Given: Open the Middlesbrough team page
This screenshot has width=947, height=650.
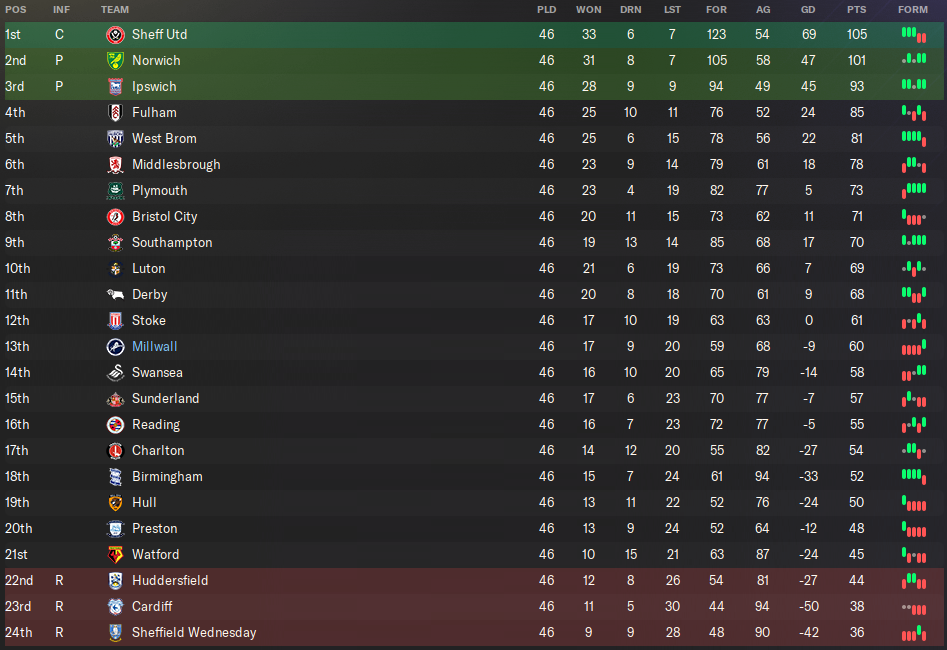Looking at the screenshot, I should [x=176, y=164].
